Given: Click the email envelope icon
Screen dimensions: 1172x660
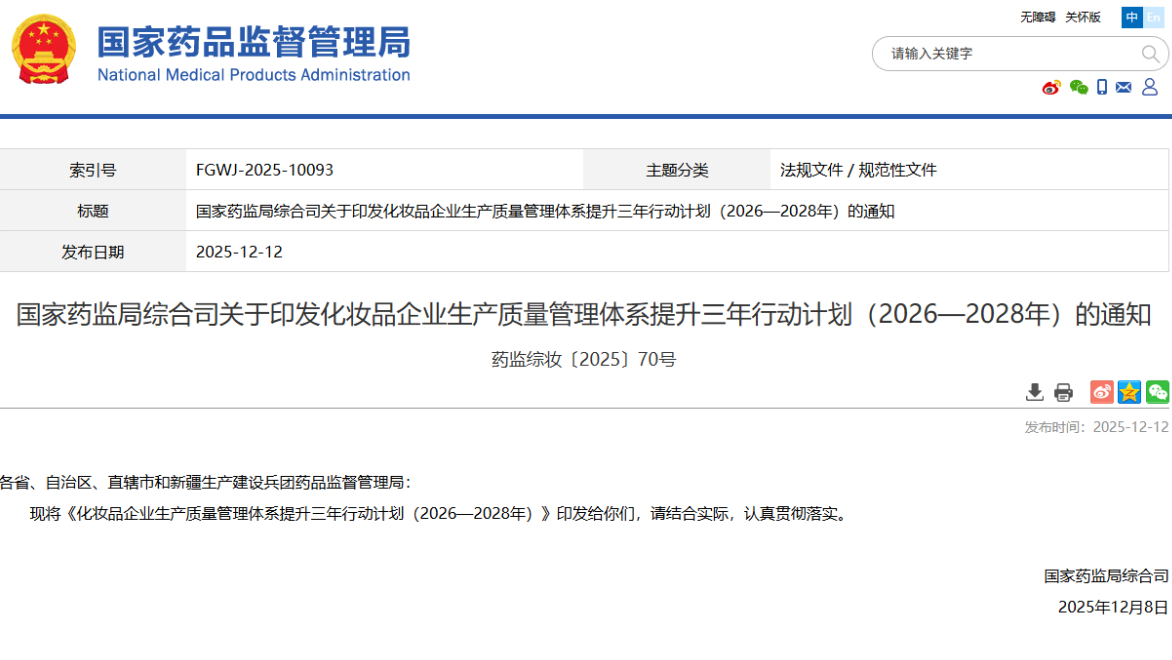Looking at the screenshot, I should (1124, 87).
